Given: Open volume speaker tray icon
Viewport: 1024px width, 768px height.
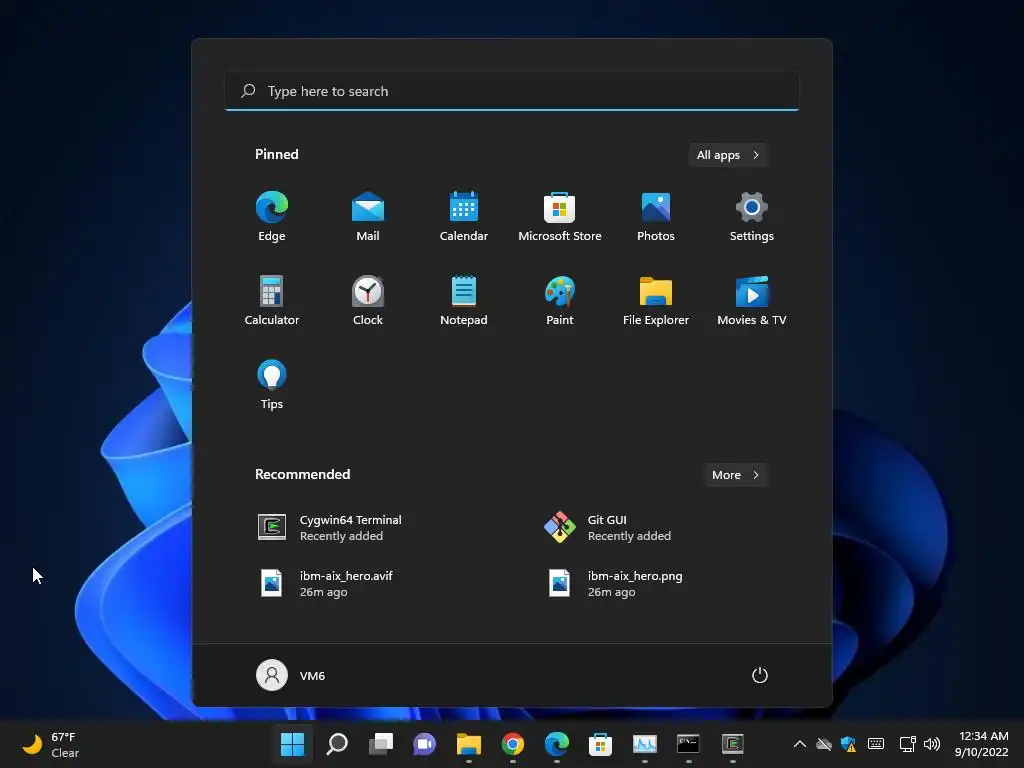Looking at the screenshot, I should pyautogui.click(x=932, y=744).
